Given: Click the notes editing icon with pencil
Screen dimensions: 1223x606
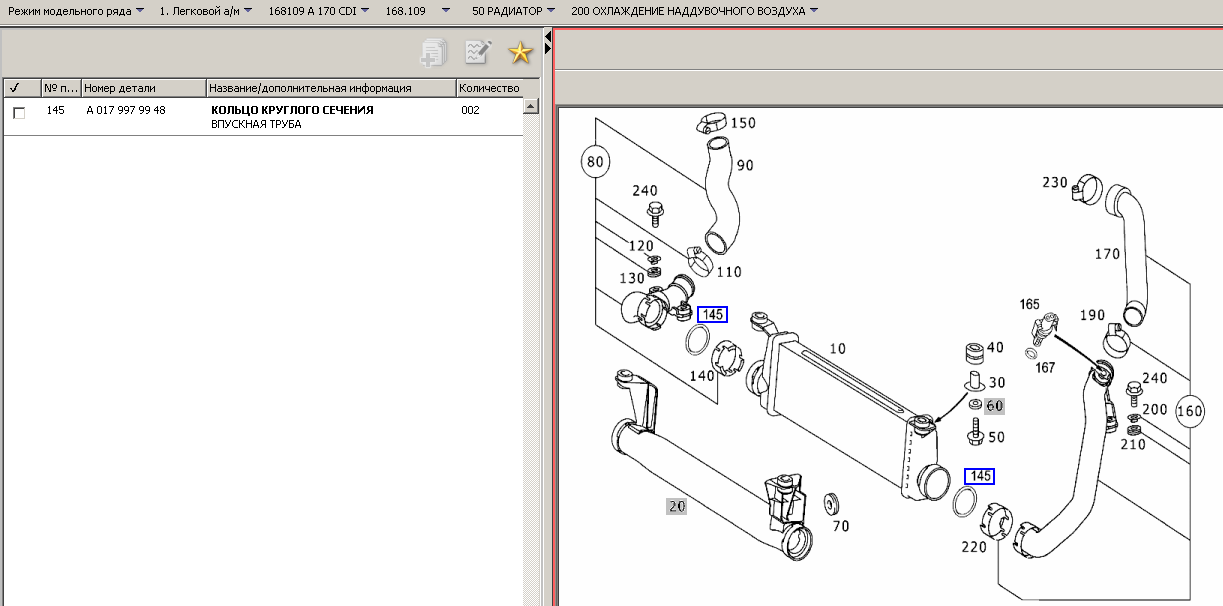Looking at the screenshot, I should 478,53.
